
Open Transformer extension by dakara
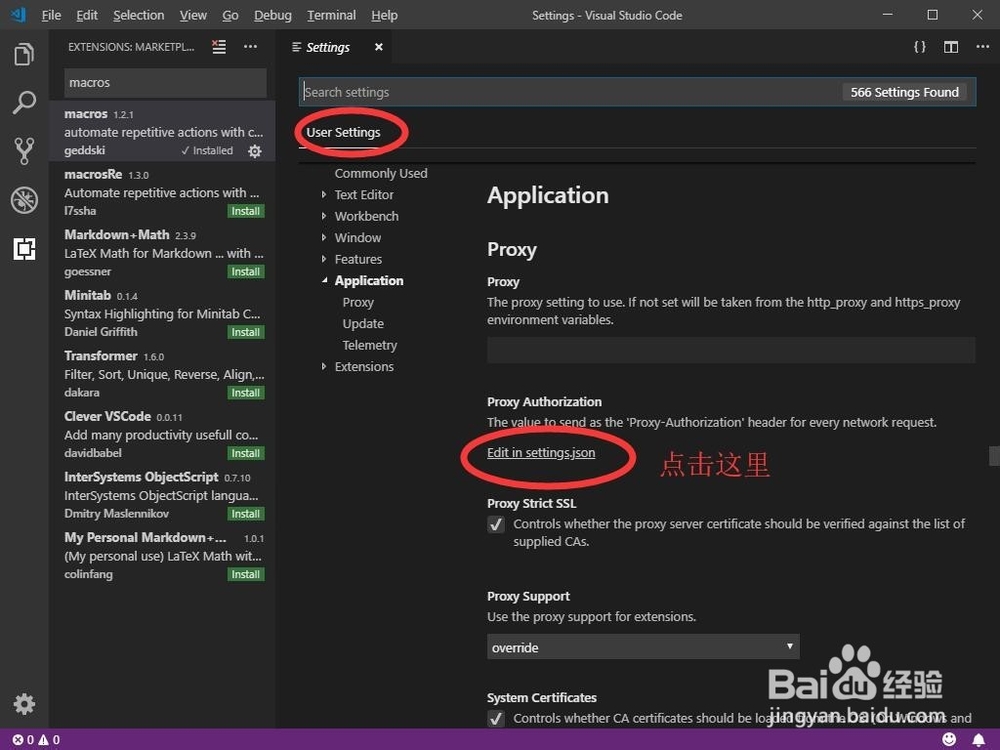click(163, 374)
